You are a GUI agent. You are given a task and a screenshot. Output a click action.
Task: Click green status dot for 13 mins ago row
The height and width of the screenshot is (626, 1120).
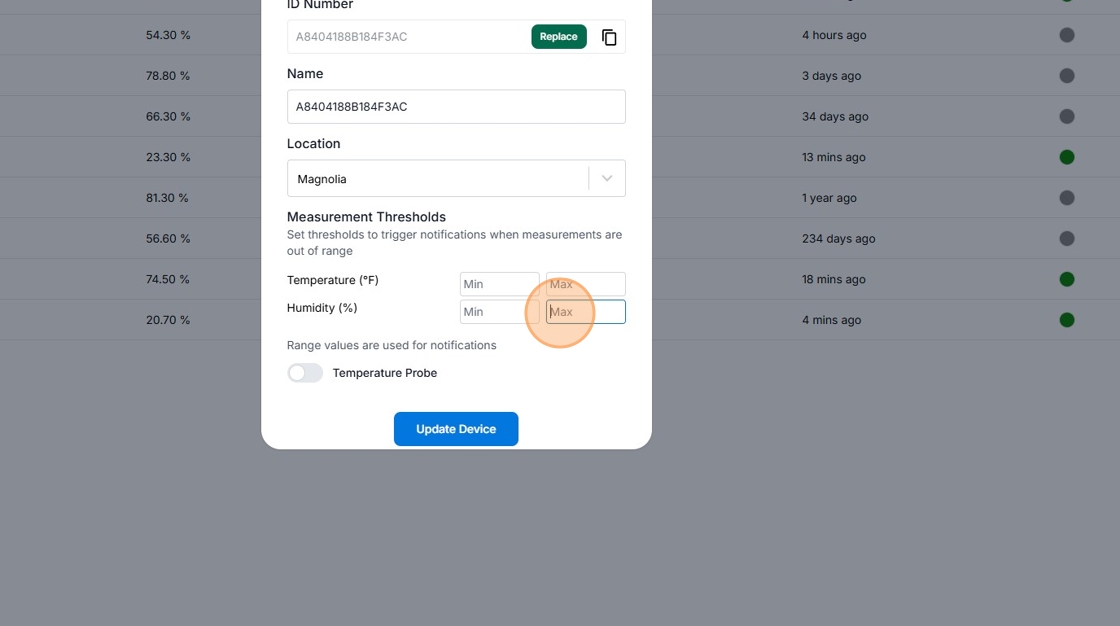tap(1066, 157)
